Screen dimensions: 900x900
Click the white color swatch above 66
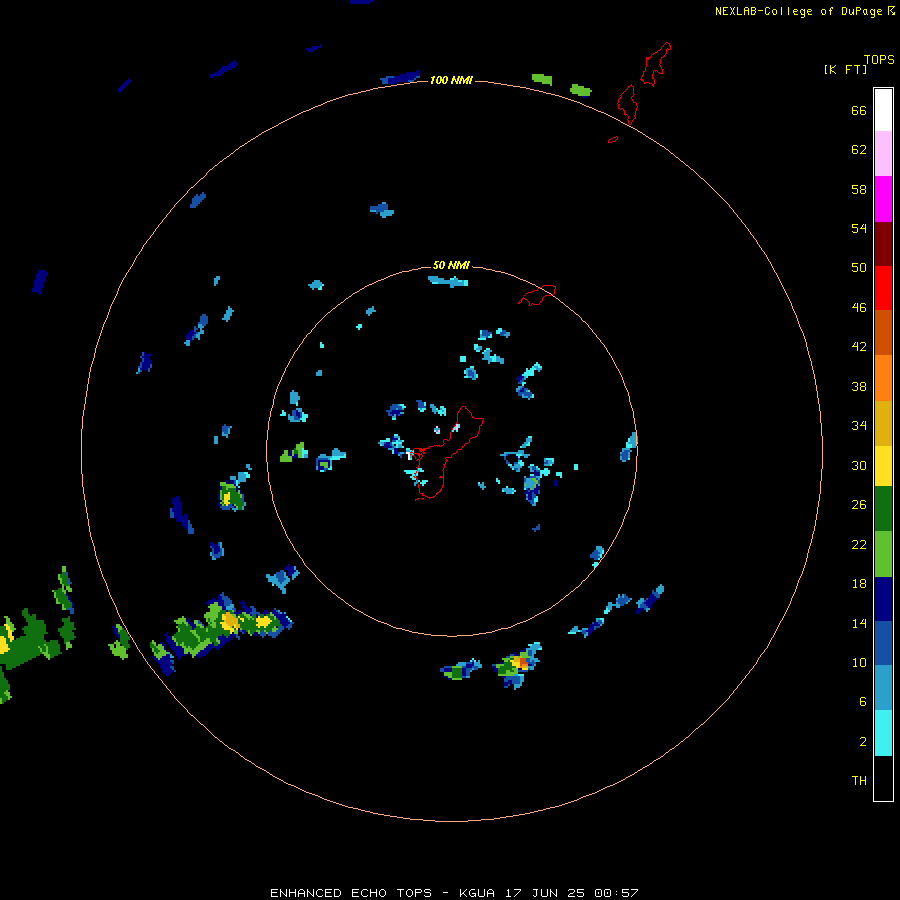[x=883, y=110]
